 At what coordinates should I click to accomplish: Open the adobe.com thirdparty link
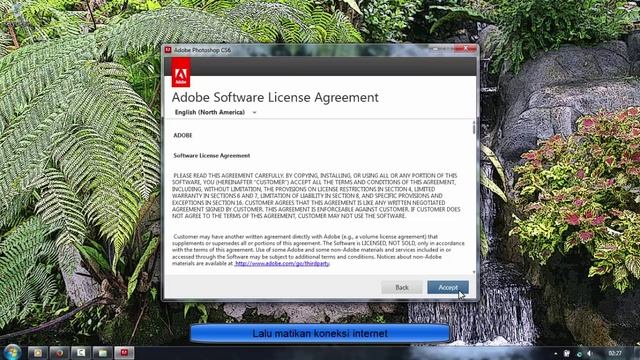[x=282, y=264]
